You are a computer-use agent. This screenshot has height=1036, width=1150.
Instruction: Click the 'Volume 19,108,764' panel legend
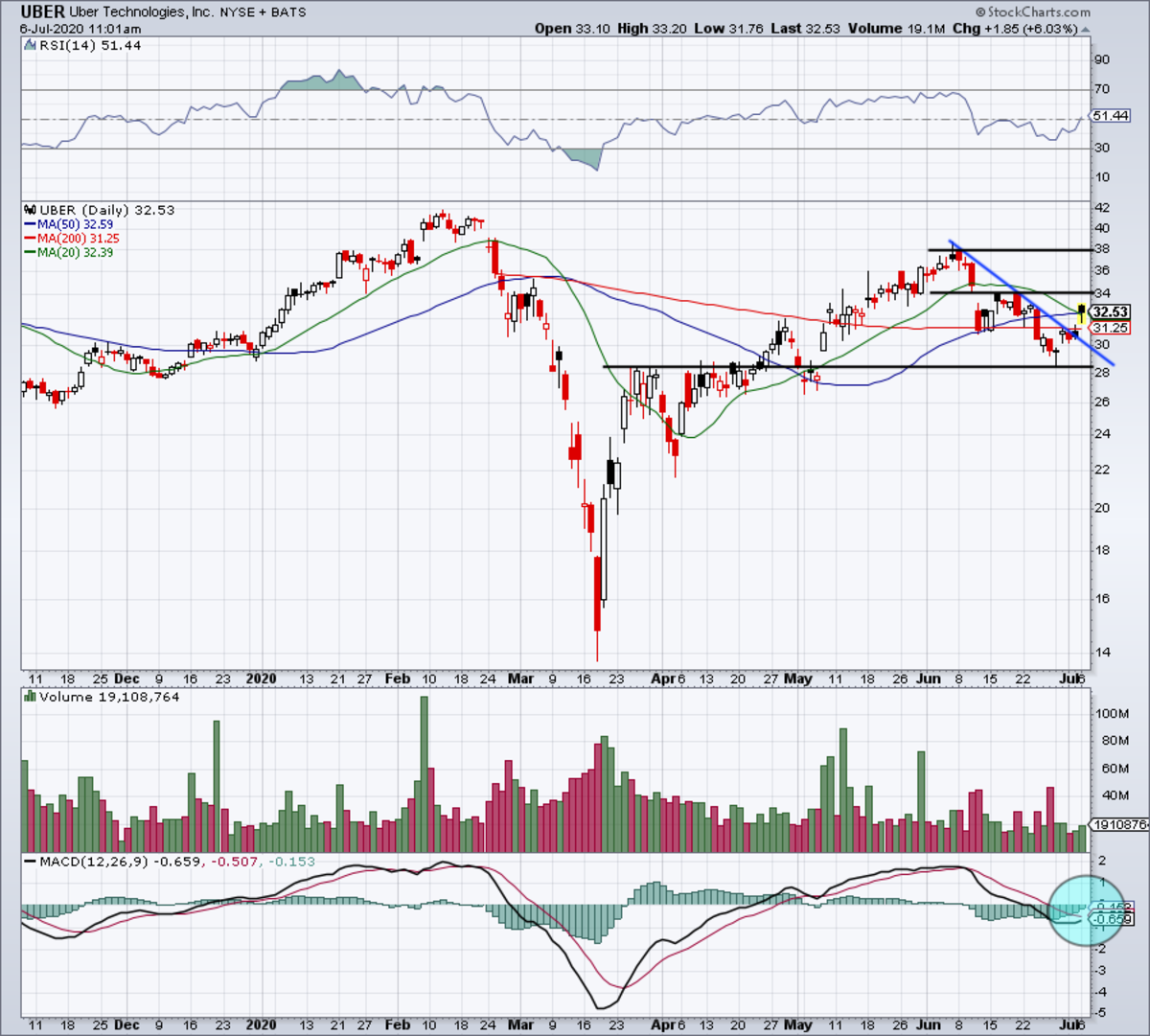click(102, 697)
